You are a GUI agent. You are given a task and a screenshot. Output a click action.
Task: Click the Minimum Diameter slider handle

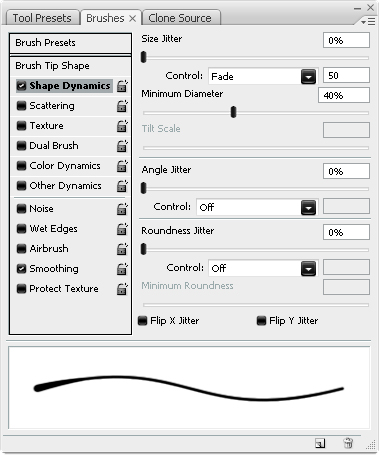click(x=233, y=112)
